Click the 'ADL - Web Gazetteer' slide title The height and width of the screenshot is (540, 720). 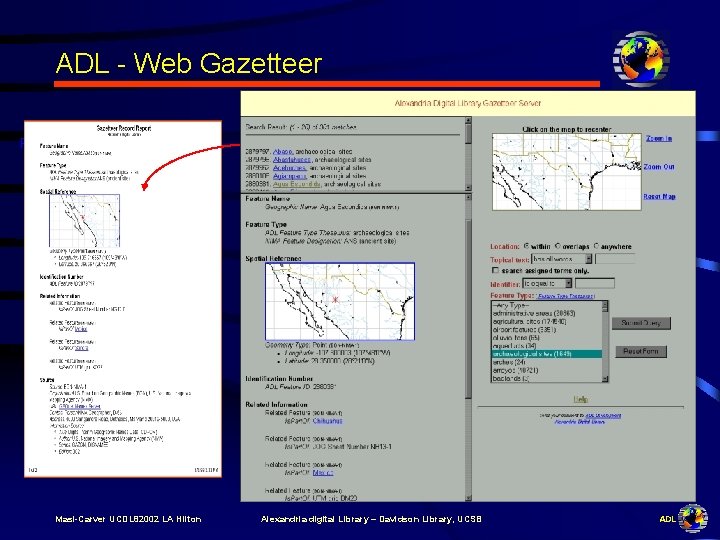(x=189, y=63)
